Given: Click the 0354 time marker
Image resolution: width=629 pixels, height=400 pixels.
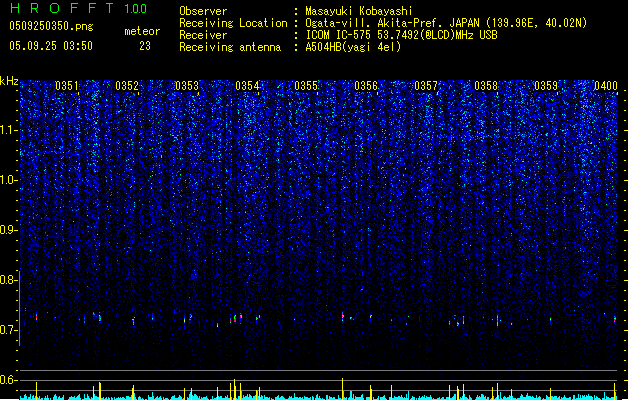Looking at the screenshot, I should 247,86.
